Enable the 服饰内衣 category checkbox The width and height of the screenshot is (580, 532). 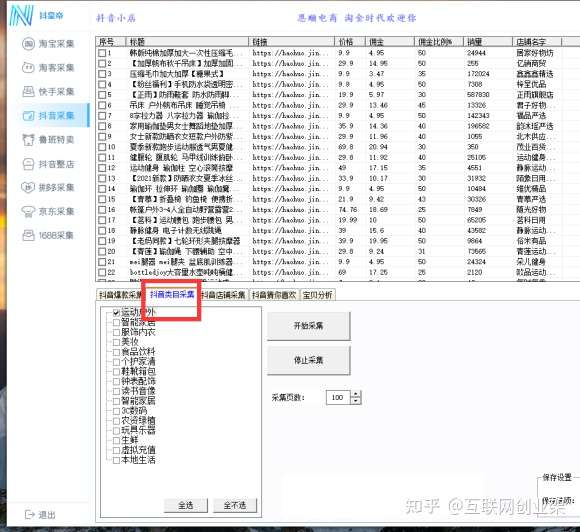pyautogui.click(x=117, y=332)
